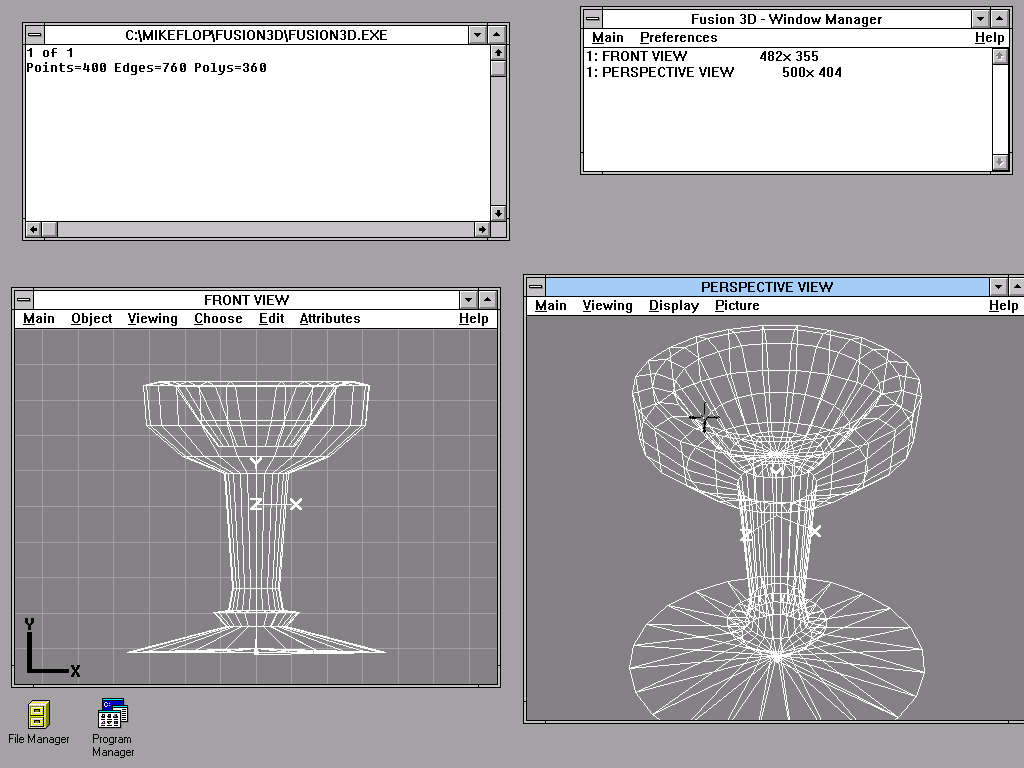1024x768 pixels.
Task: Open the Preferences menu in Window Manager
Action: point(678,38)
